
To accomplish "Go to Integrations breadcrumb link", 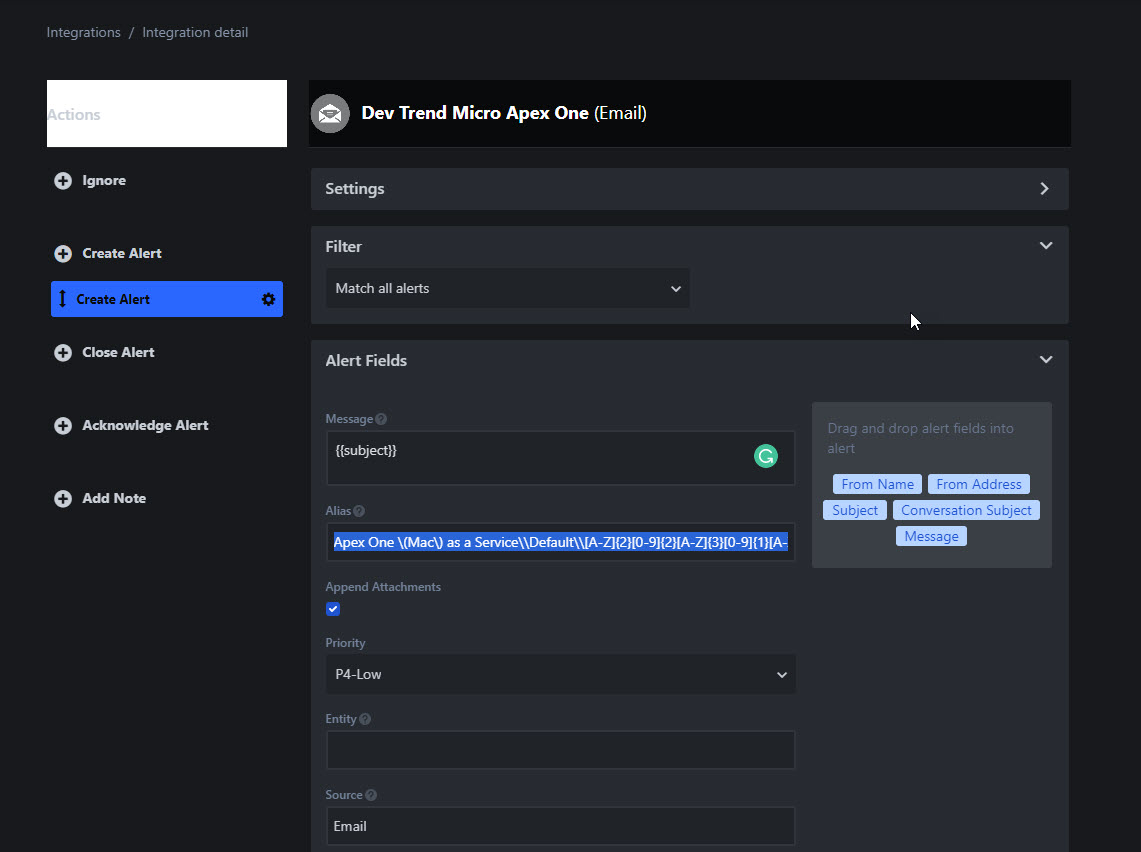I will pos(84,32).
